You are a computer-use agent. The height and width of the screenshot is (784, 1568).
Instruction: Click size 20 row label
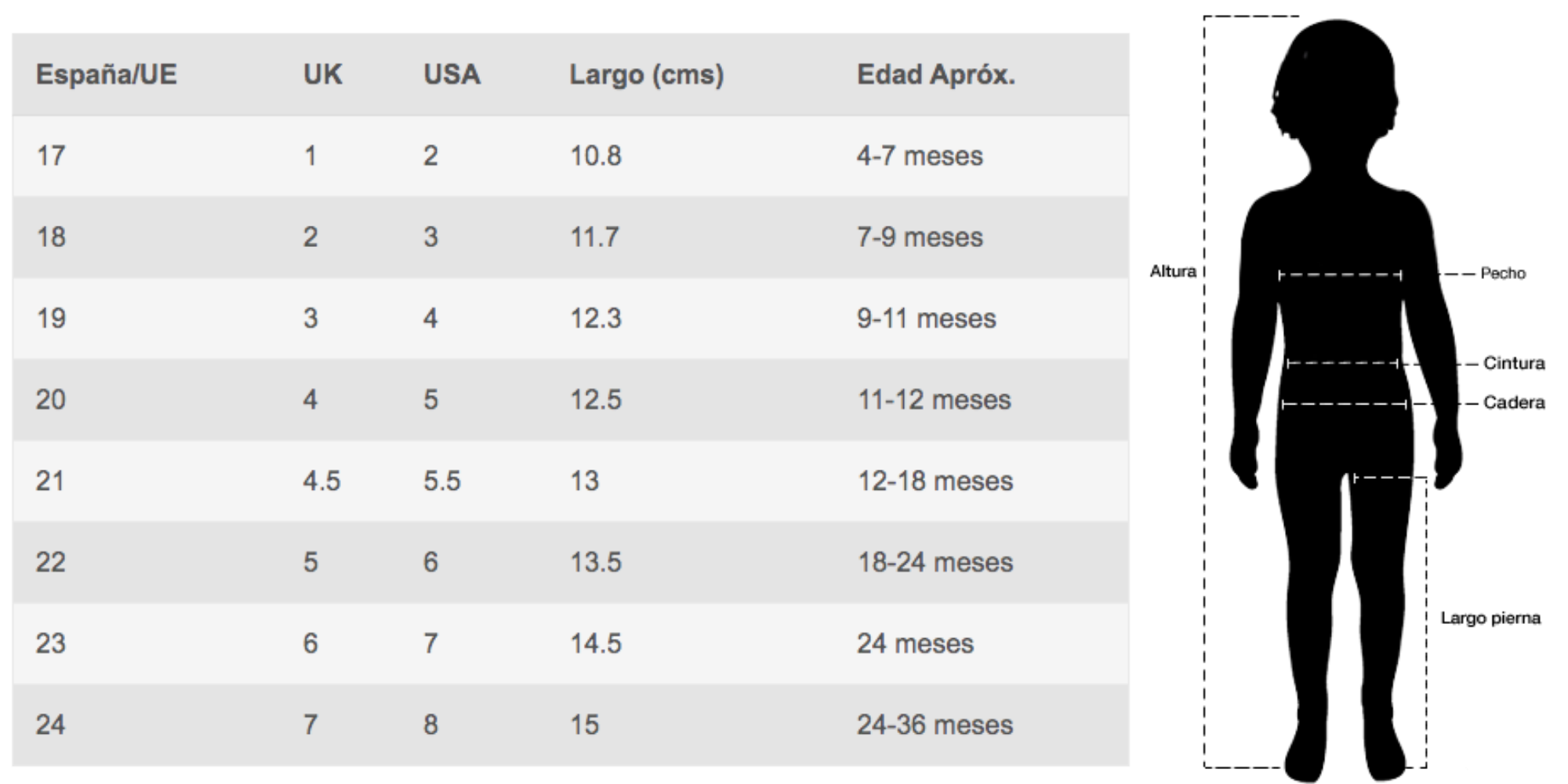point(51,400)
